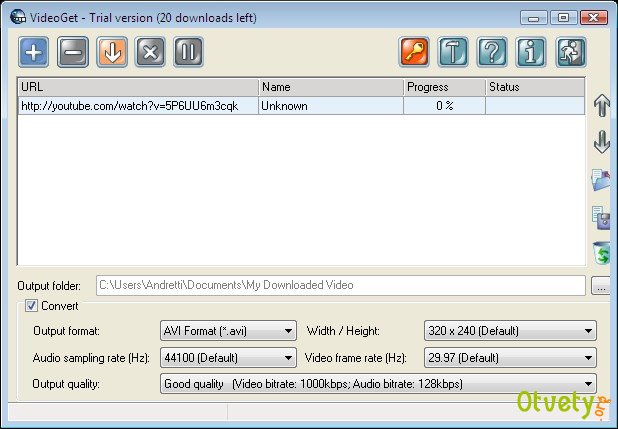Click the minus icon to remove the video

pyautogui.click(x=73, y=52)
